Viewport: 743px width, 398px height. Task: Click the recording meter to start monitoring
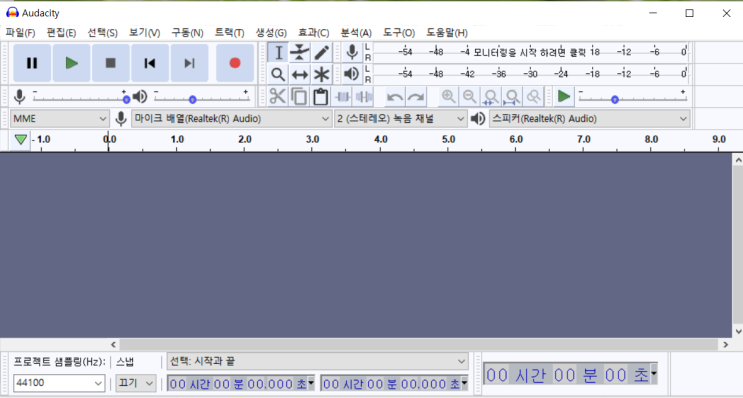click(530, 52)
